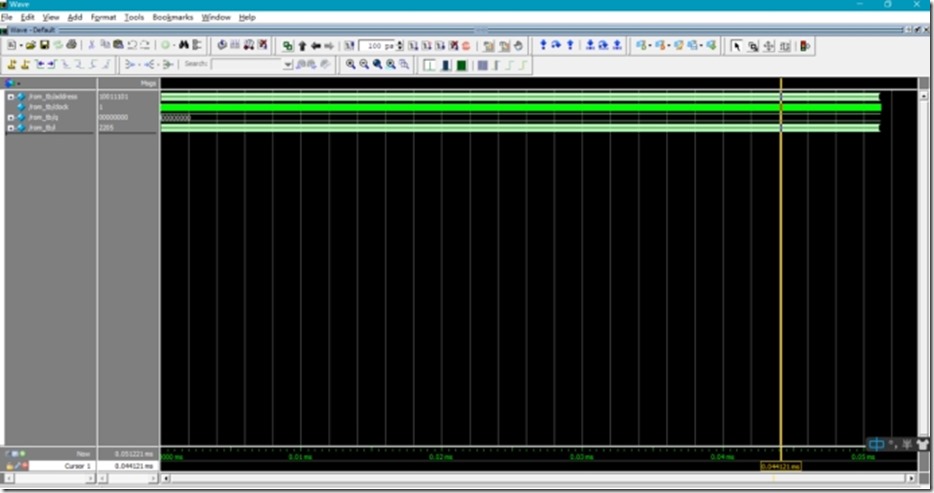
Task: Click the Find binoculars icon
Action: (183, 45)
